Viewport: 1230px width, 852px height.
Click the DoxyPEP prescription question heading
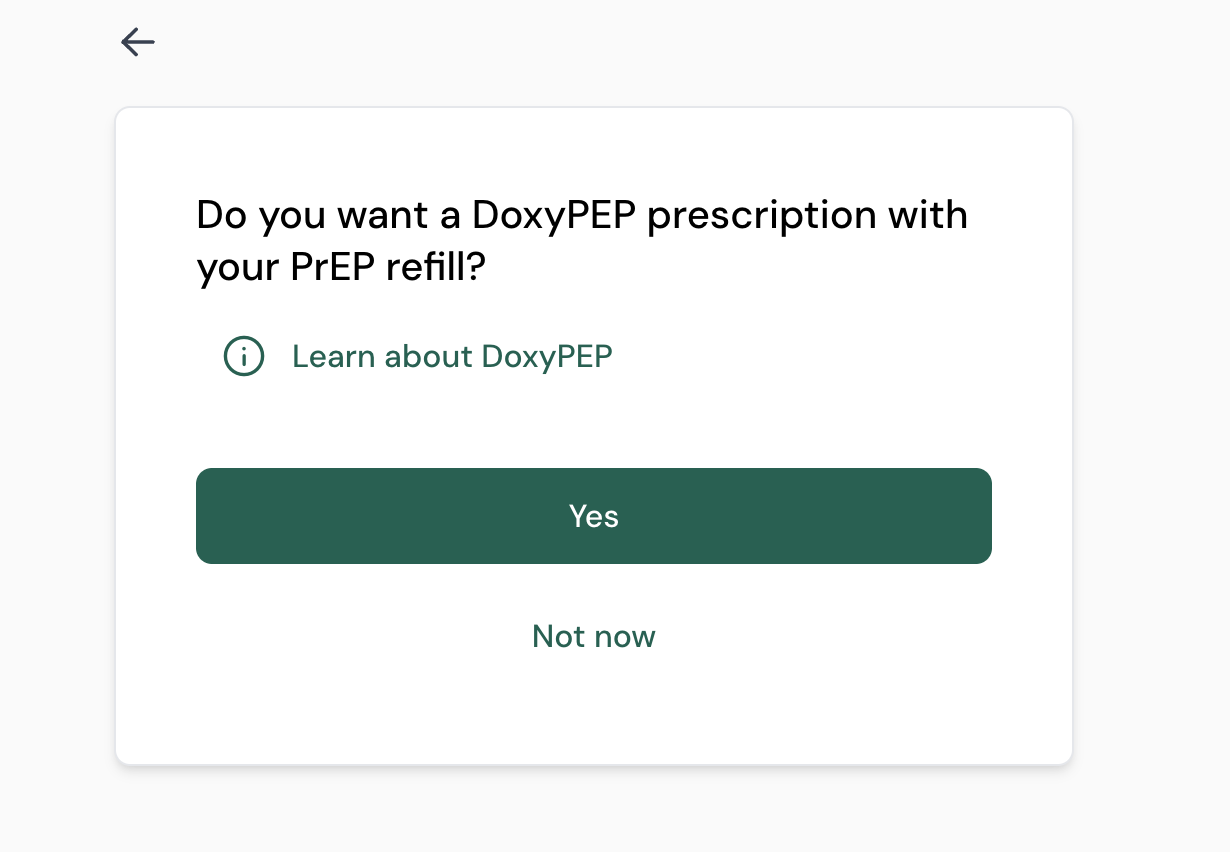point(582,241)
